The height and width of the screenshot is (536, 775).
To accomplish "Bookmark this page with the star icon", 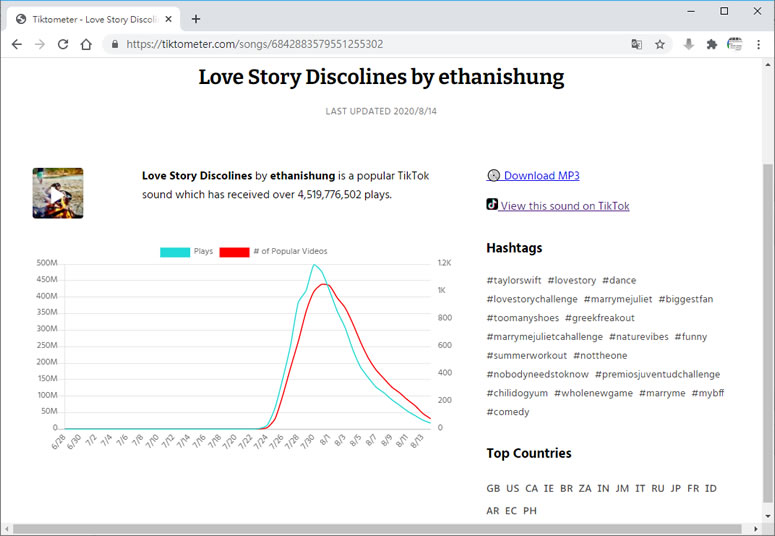I will (x=660, y=44).
